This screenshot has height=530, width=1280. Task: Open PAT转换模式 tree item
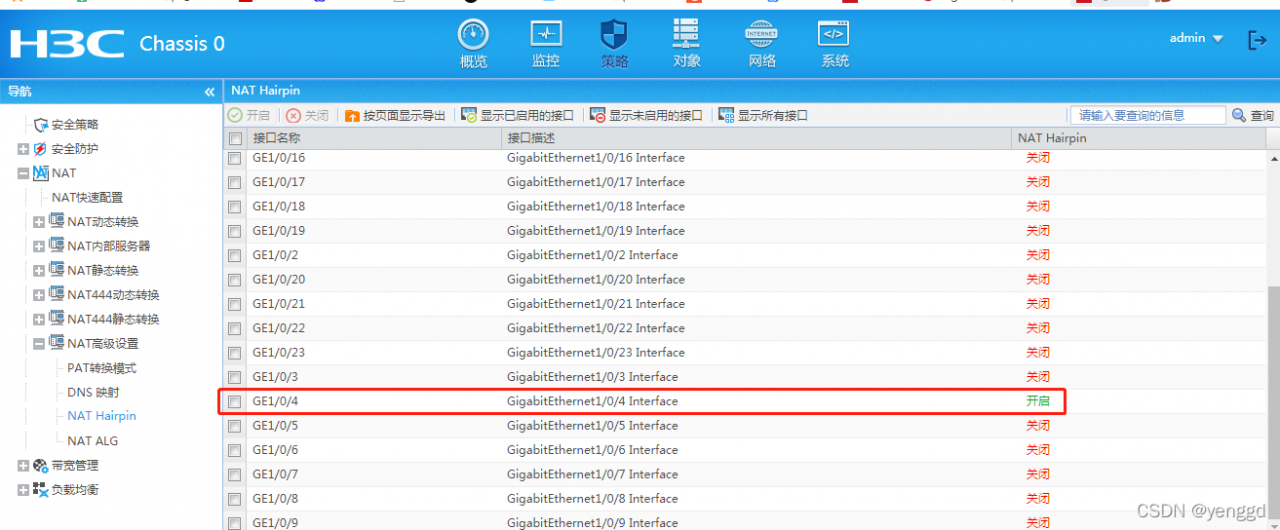[102, 368]
